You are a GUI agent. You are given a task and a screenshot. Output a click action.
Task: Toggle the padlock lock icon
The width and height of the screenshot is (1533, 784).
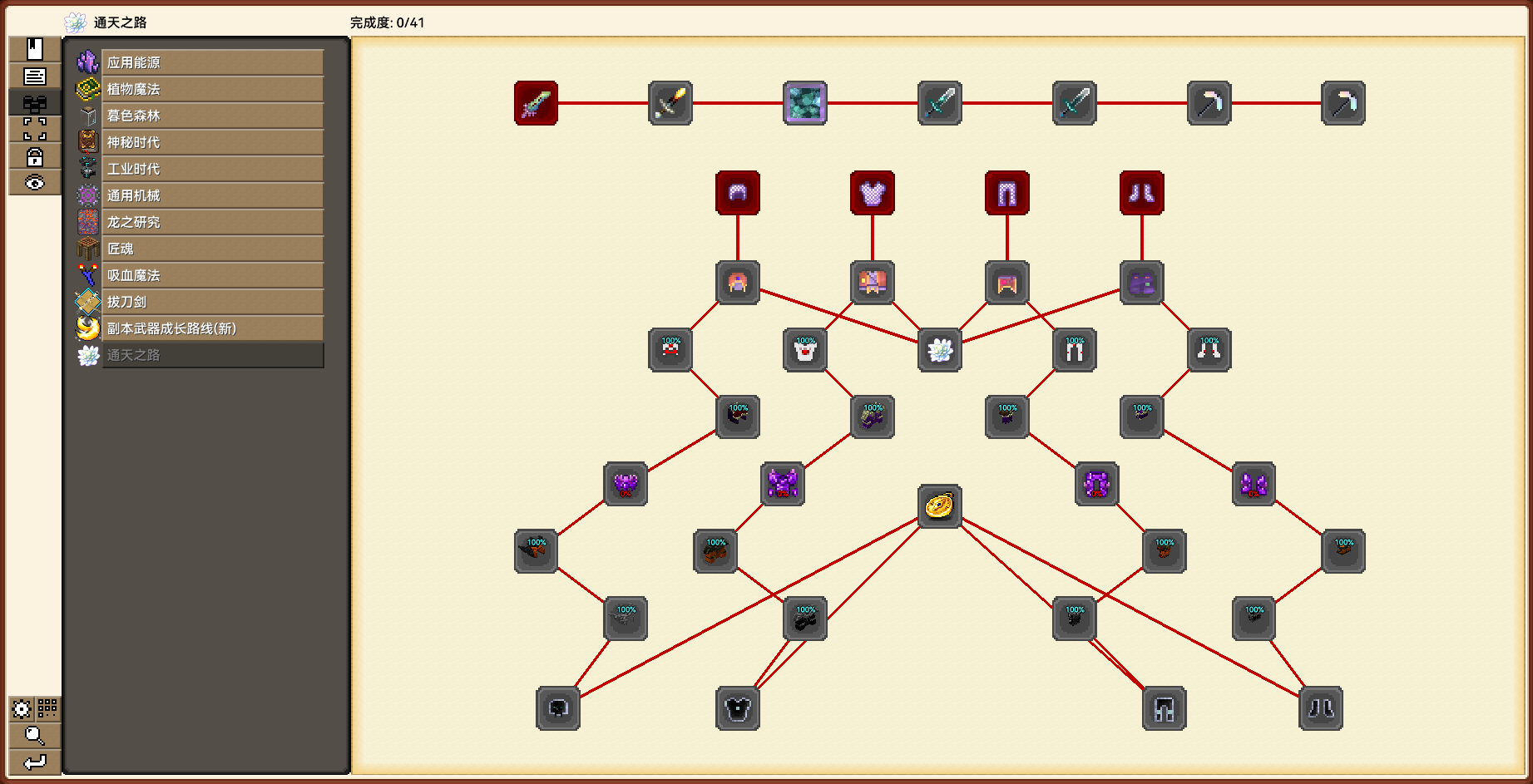pos(34,156)
